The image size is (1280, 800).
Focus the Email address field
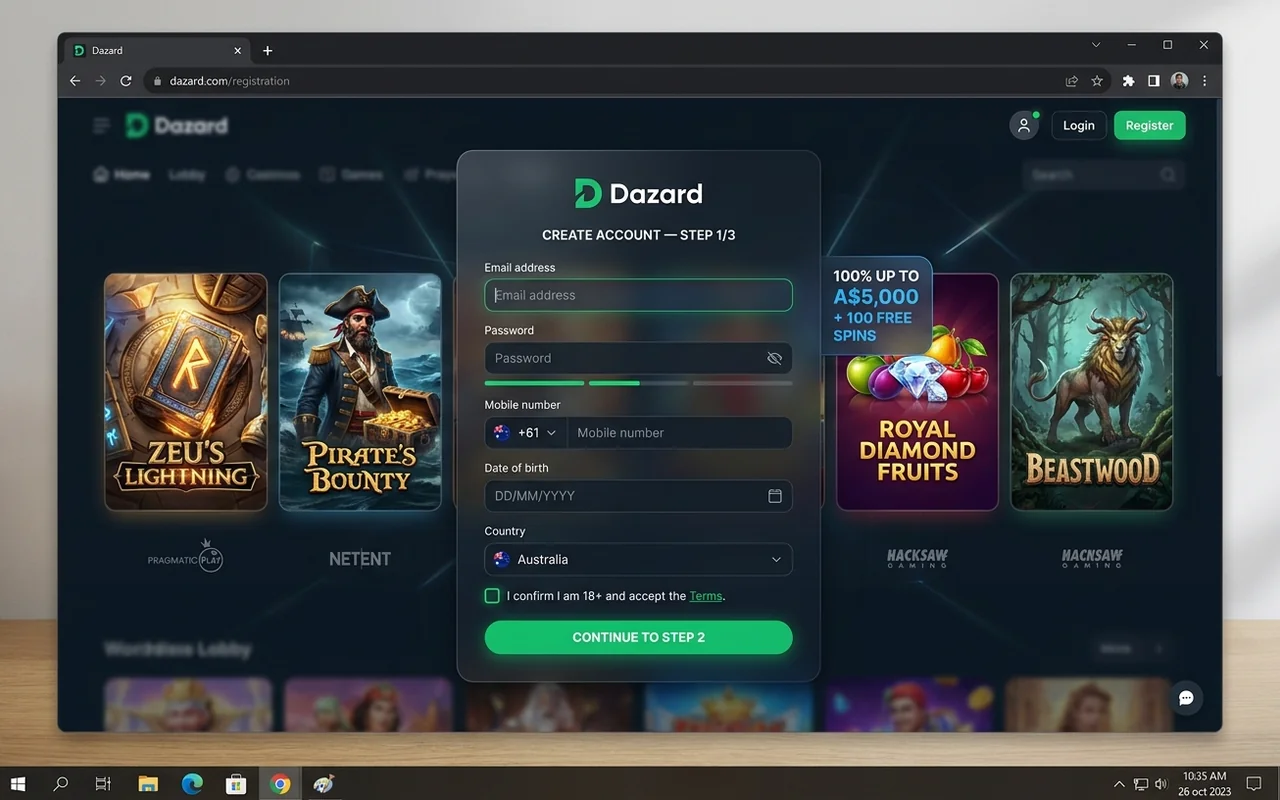(x=638, y=295)
